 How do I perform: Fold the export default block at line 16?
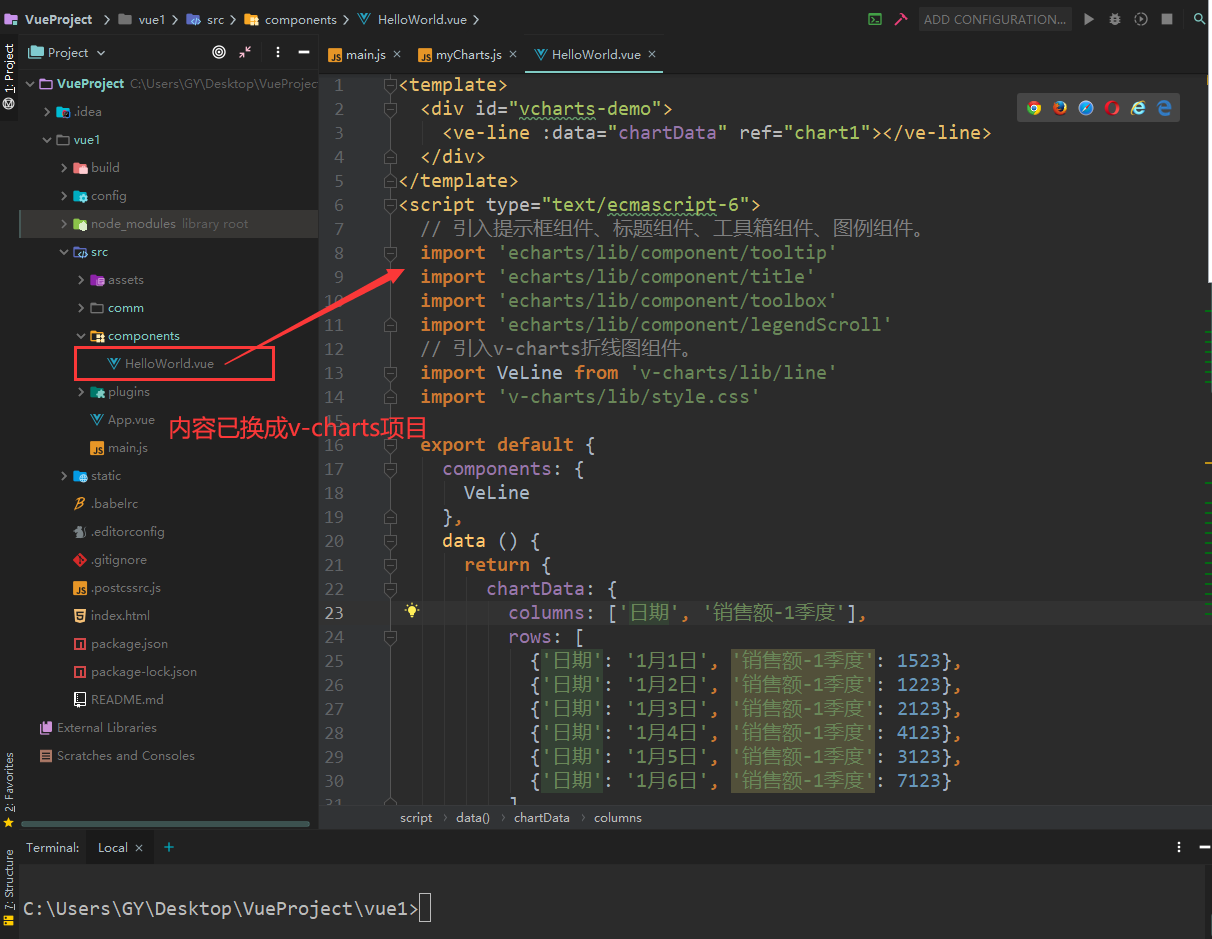click(x=391, y=445)
